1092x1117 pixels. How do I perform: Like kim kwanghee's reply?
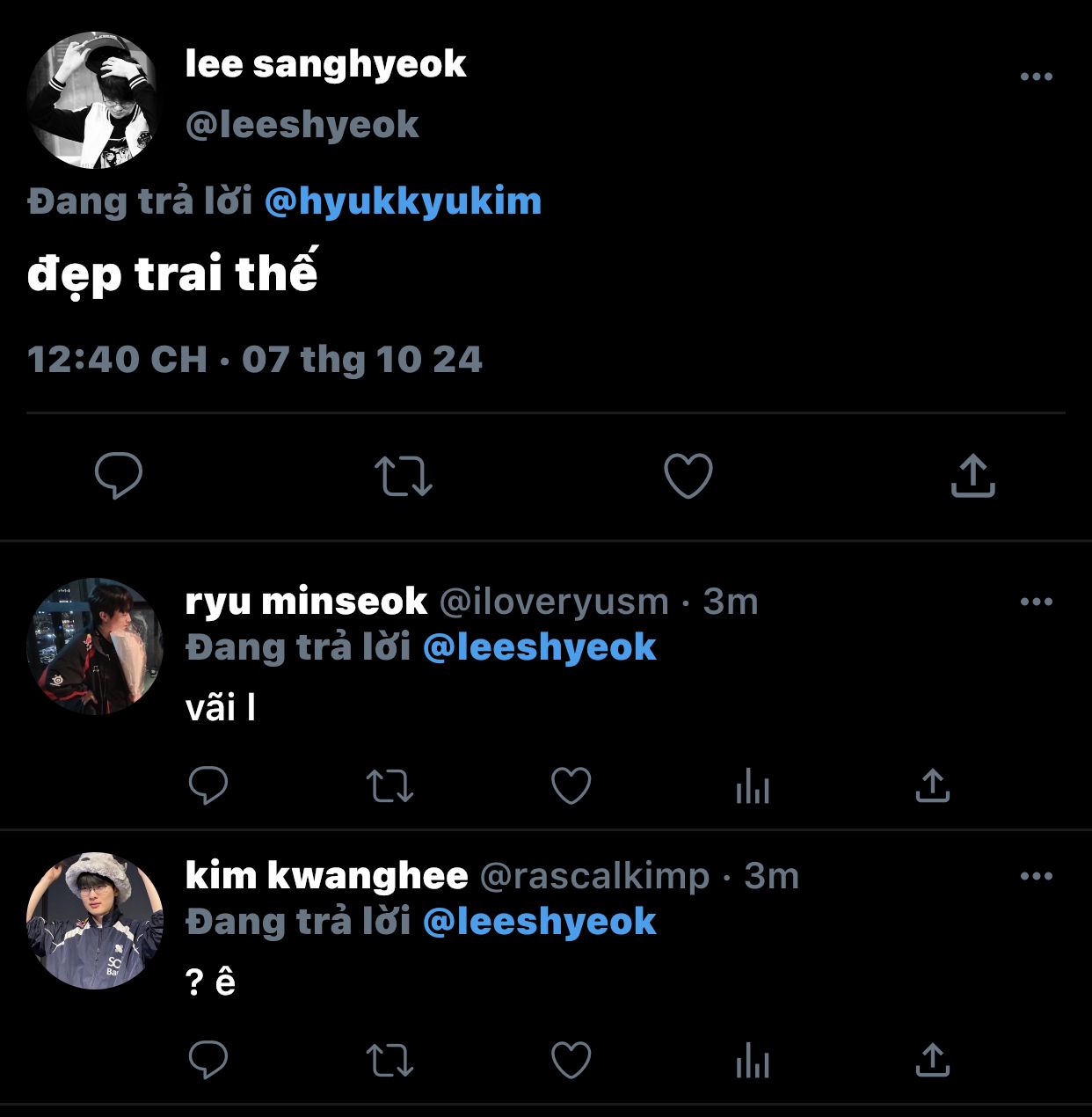[x=571, y=1060]
